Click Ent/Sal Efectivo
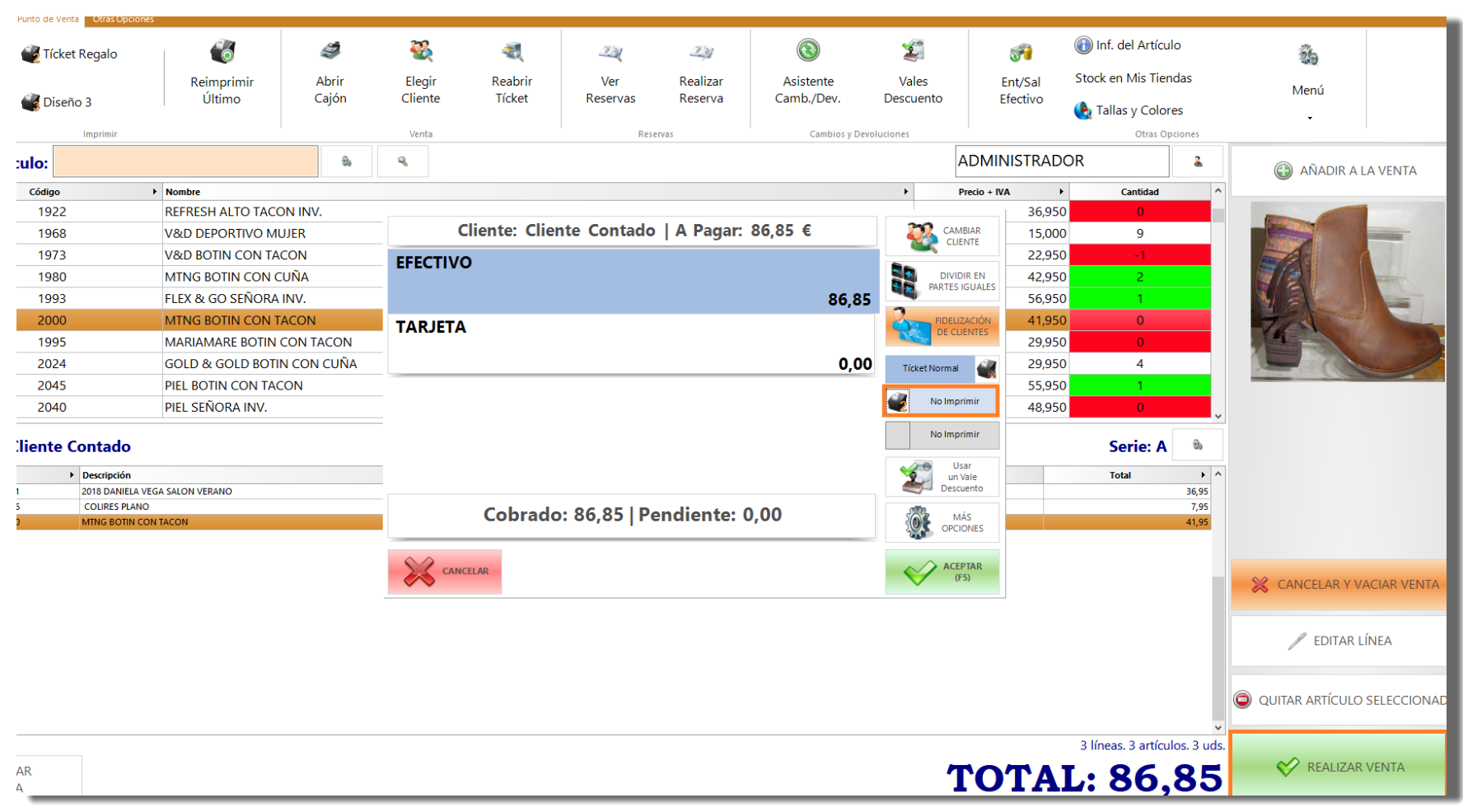1463x812 pixels. (x=1021, y=75)
